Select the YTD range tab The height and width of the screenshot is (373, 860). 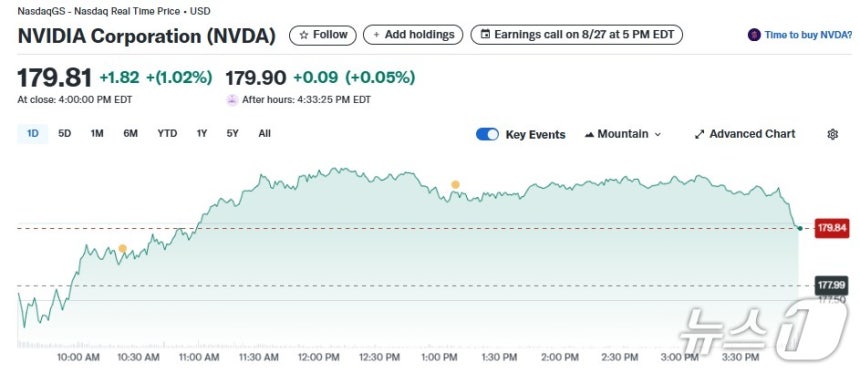[167, 133]
